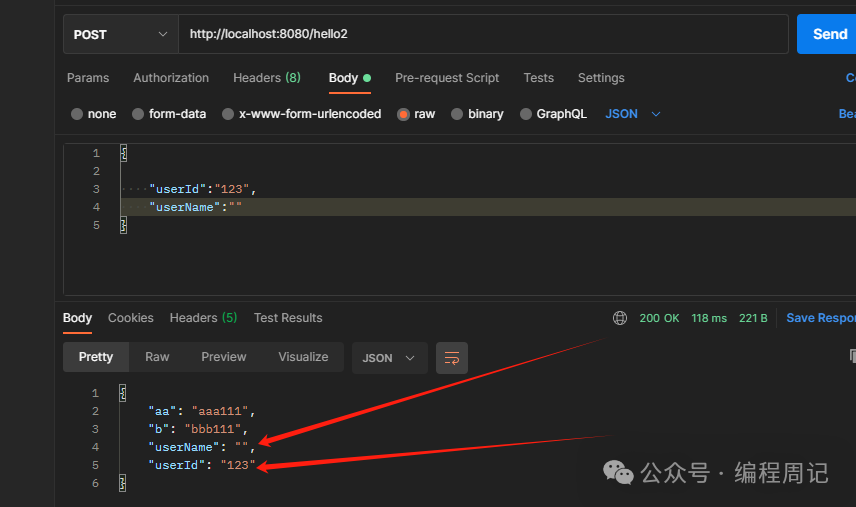Viewport: 856px width, 507px height.
Task: Click the Save Response link
Action: pos(821,318)
